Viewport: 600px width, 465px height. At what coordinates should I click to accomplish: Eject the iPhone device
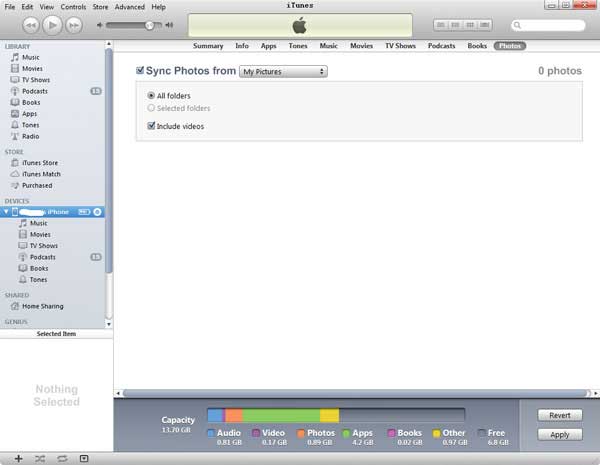pyautogui.click(x=98, y=212)
